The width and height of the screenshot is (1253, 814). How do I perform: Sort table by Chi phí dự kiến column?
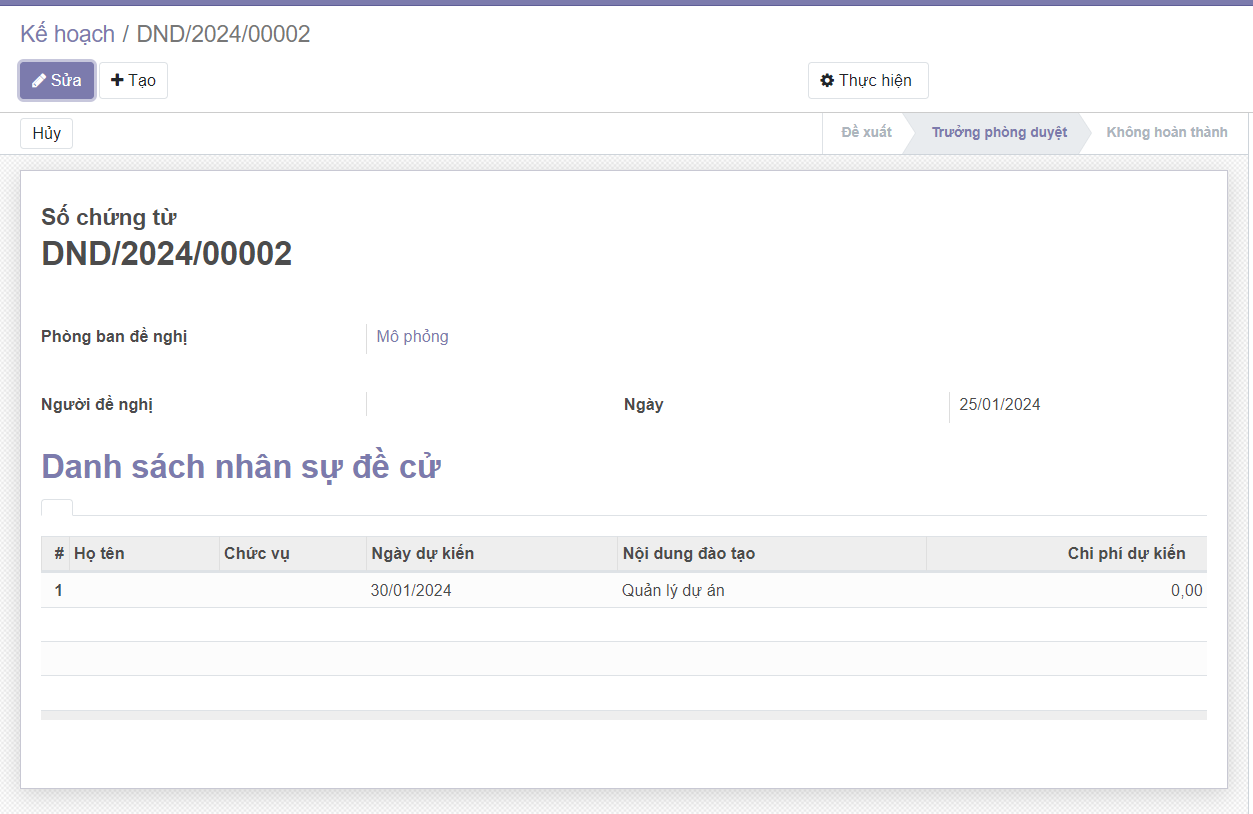tap(1126, 554)
